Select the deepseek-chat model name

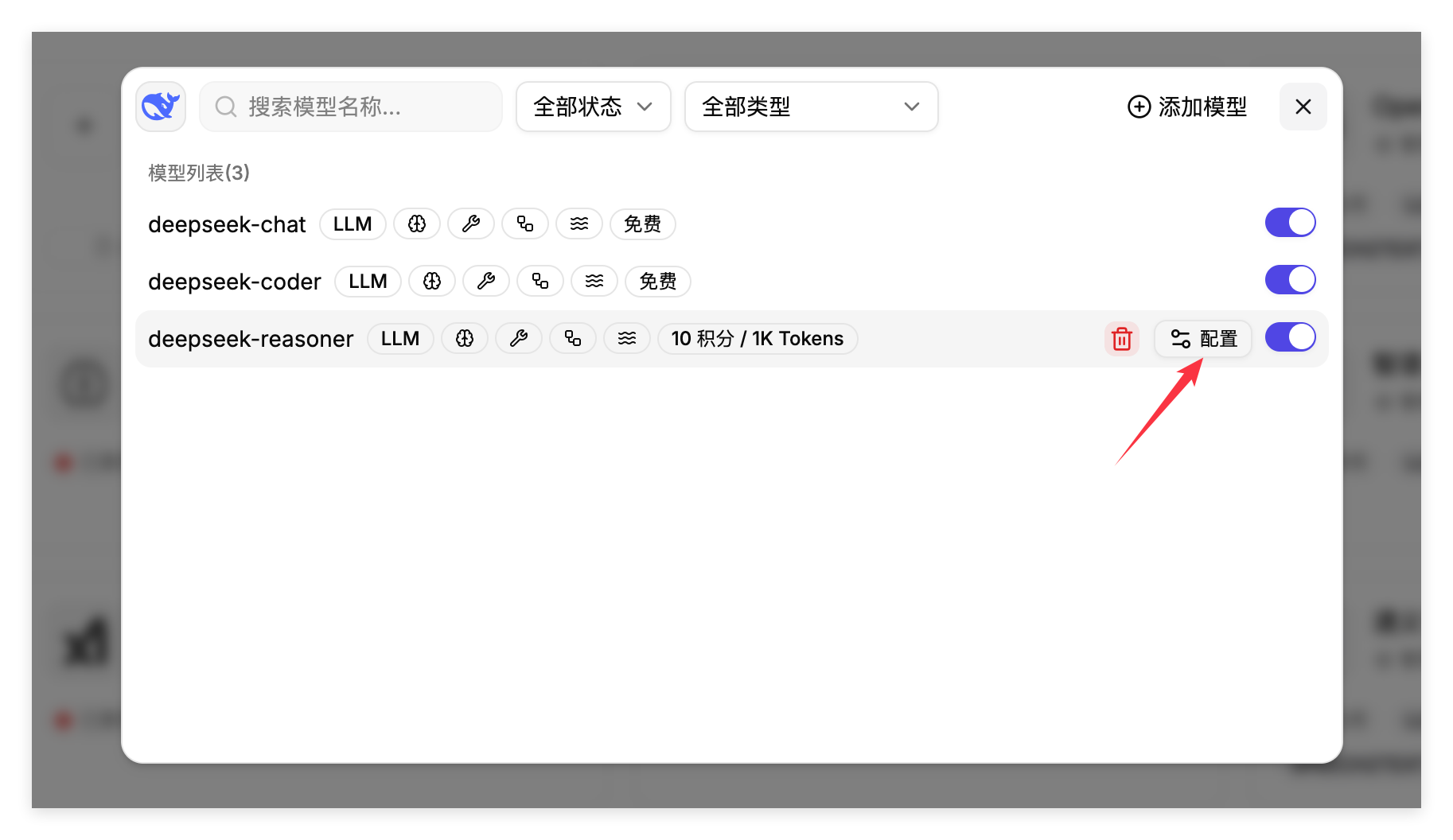227,224
